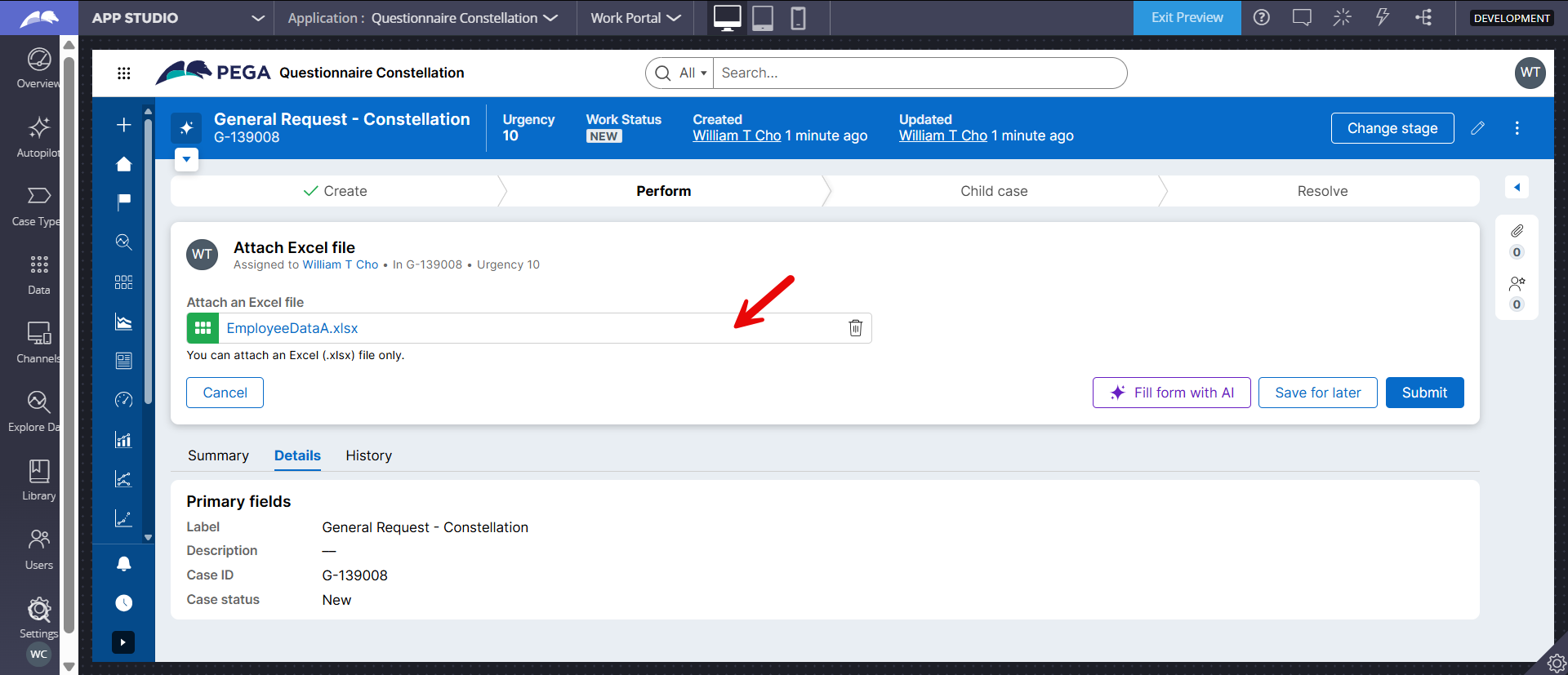Delete the EmployeeDataA.xlsx attachment

(855, 328)
